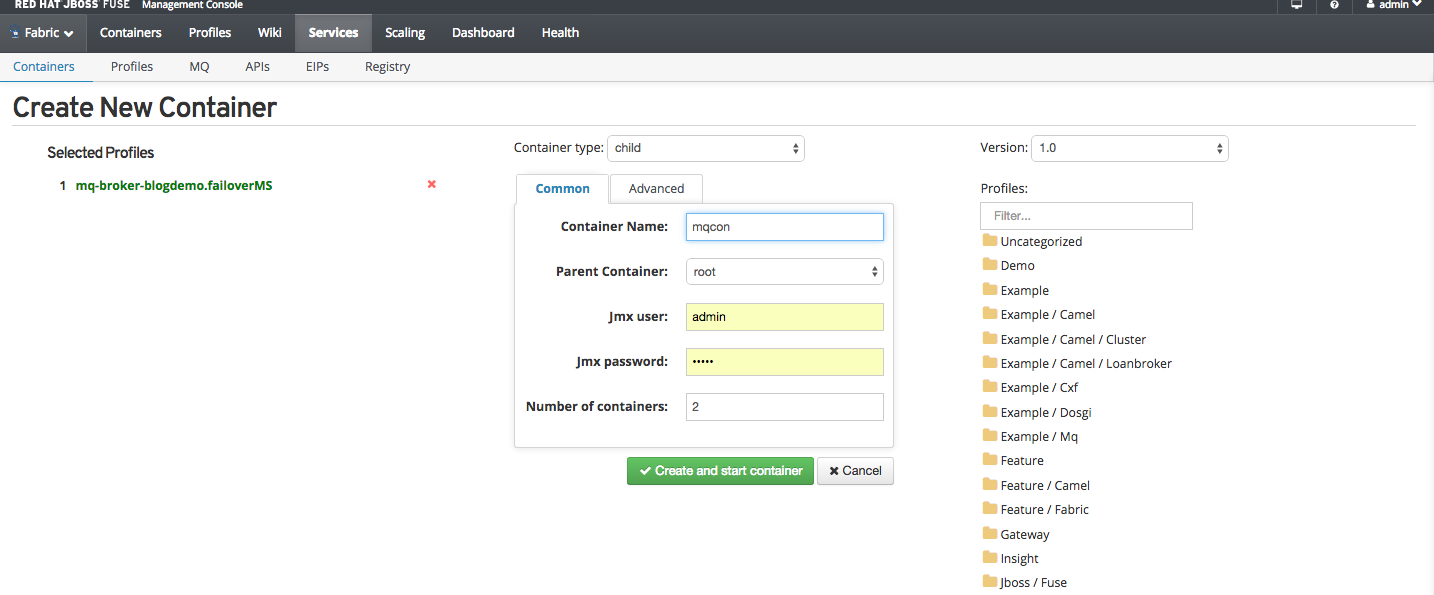Click the Uncategorized folder icon
1434x595 pixels.
tap(990, 241)
